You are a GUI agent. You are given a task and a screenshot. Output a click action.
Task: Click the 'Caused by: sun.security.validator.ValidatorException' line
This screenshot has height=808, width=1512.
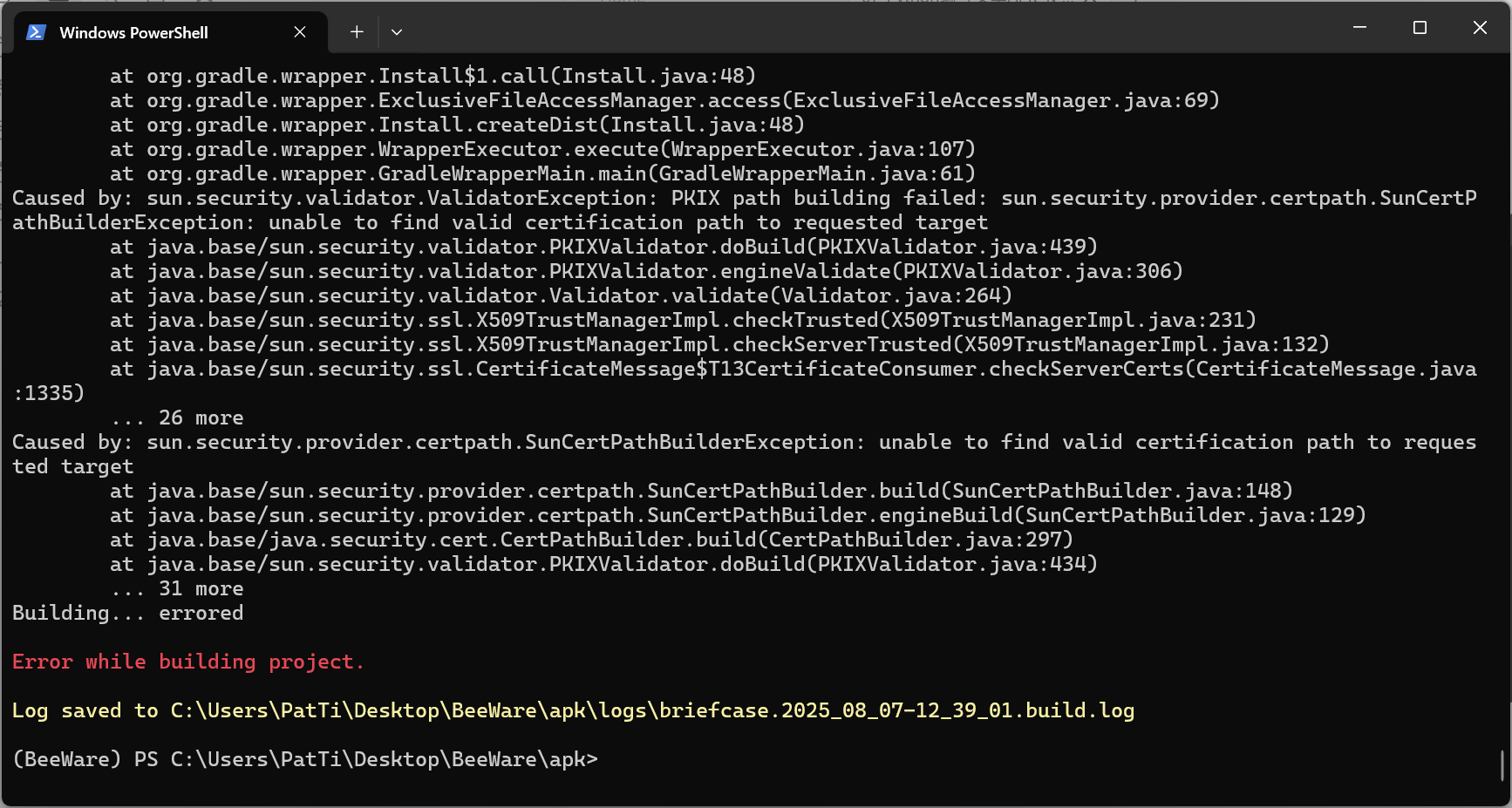coord(745,198)
